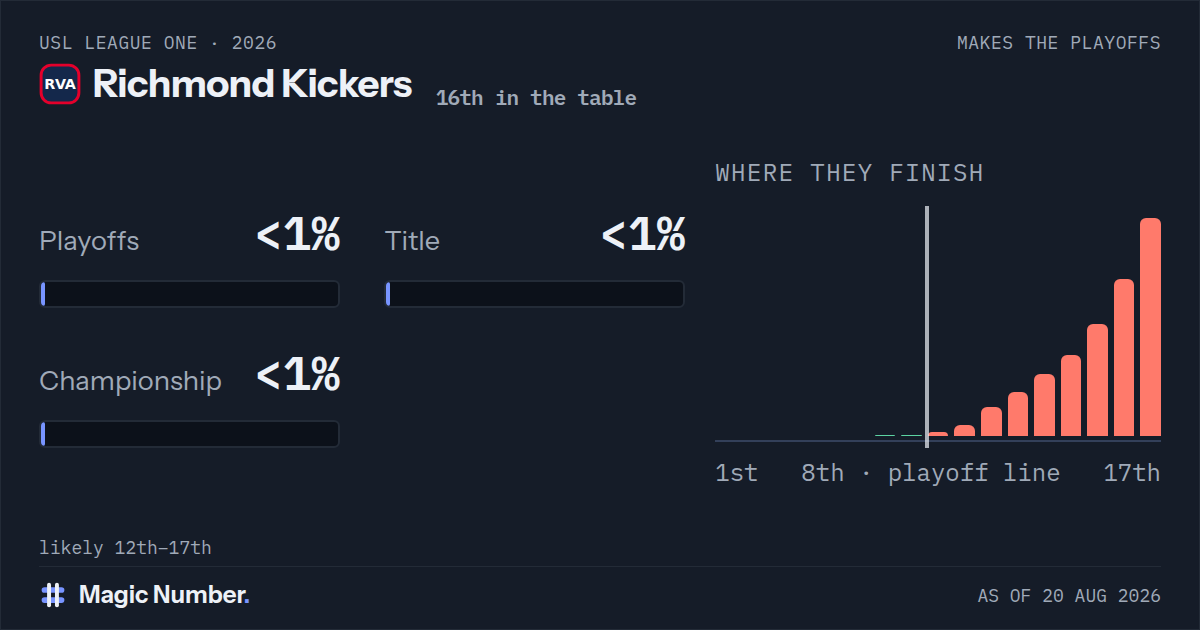This screenshot has height=630, width=1200.
Task: Click the USL League One 2026 label
Action: [x=158, y=43]
